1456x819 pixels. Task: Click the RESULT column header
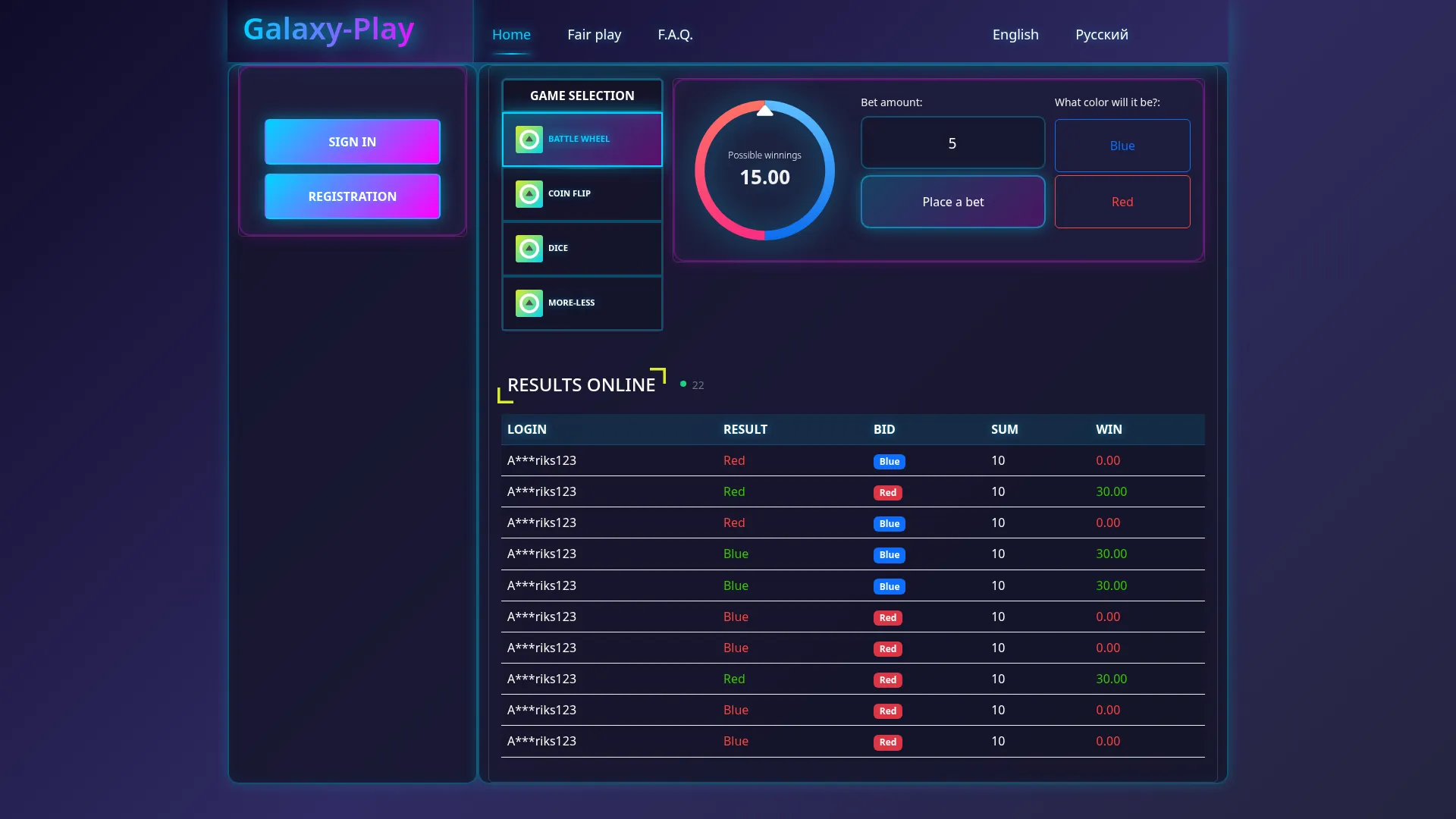[745, 429]
